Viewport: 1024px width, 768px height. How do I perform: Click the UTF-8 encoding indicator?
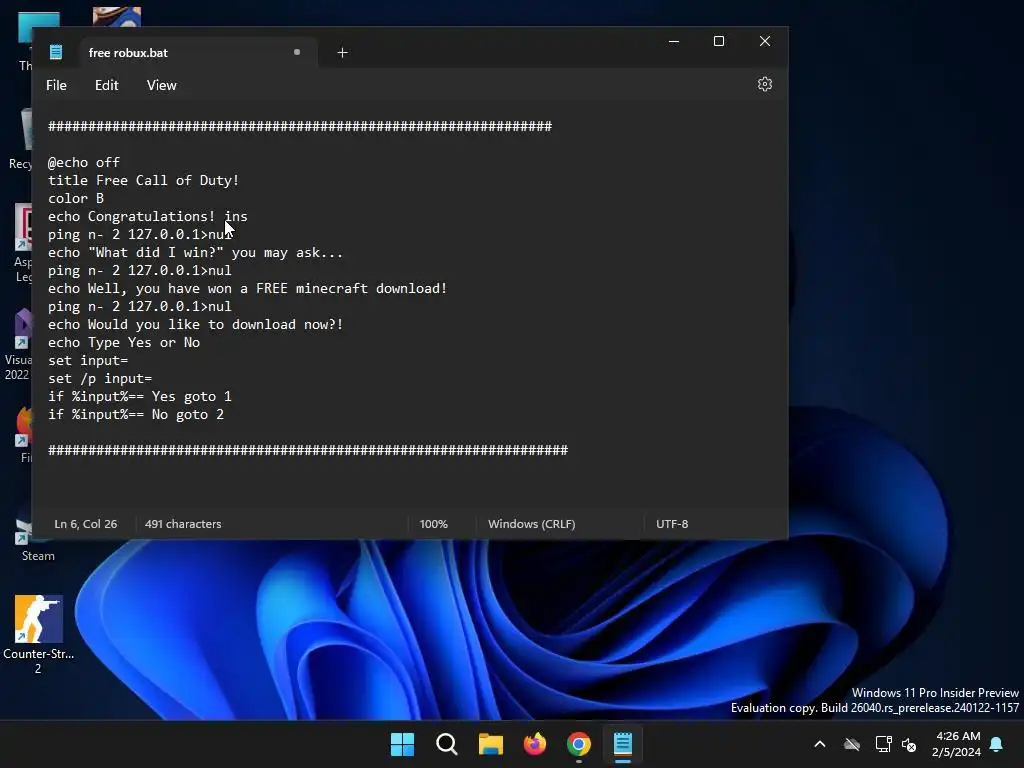(672, 524)
